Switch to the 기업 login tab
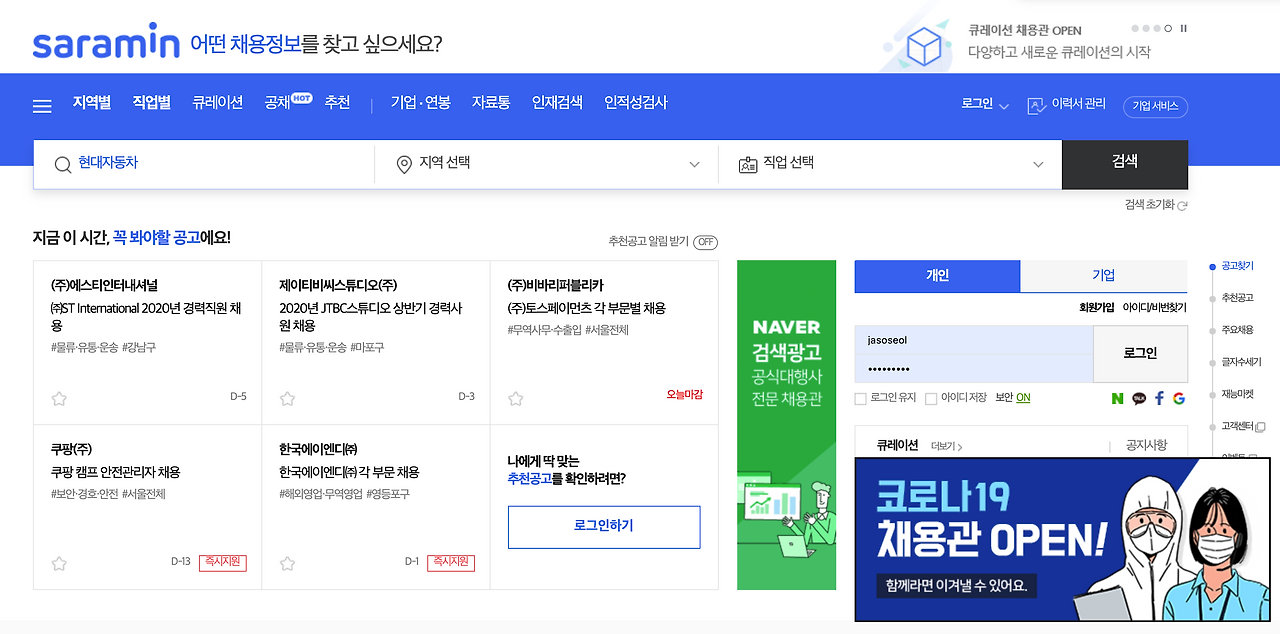This screenshot has height=634, width=1280. (x=1104, y=276)
